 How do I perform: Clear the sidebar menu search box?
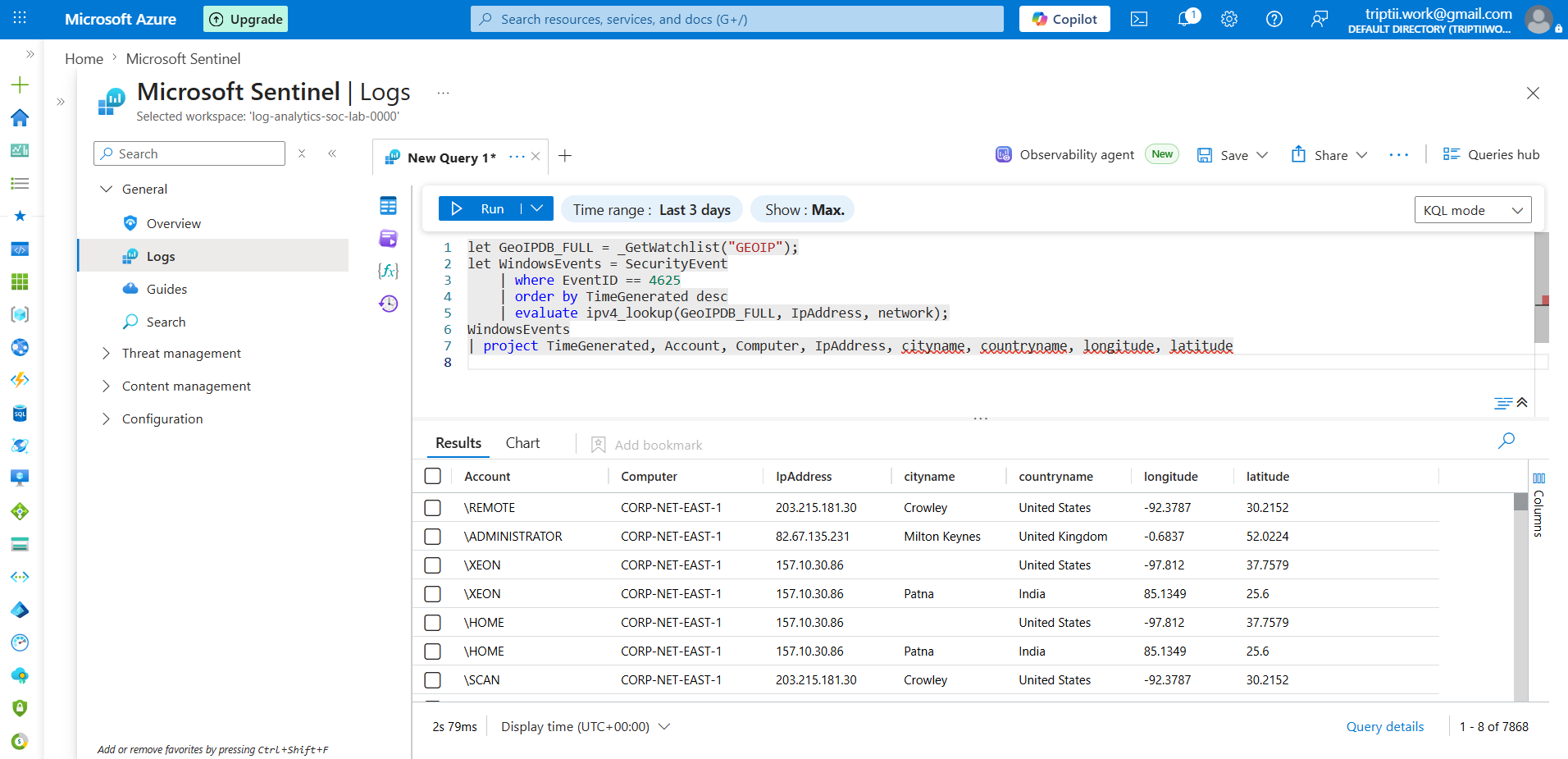(x=302, y=153)
